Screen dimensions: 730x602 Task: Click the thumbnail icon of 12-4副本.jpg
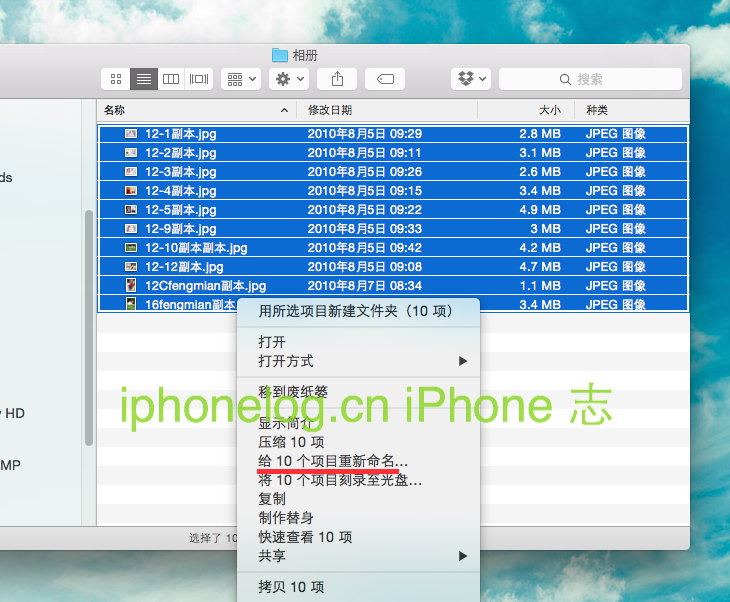(x=131, y=191)
